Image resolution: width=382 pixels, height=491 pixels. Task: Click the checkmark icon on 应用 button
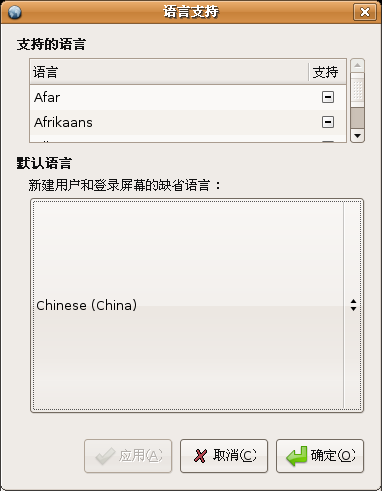click(105, 456)
